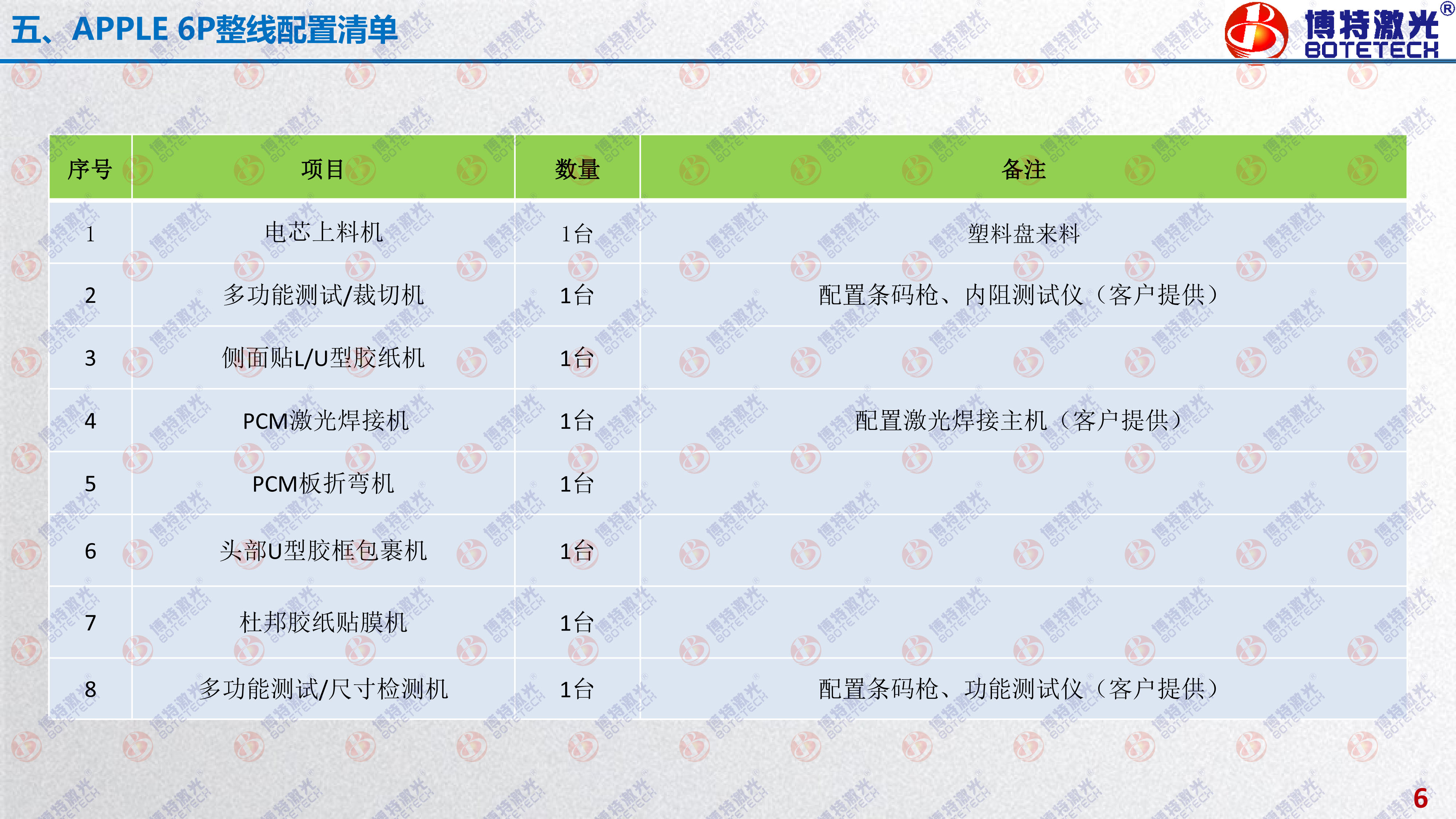The image size is (1456, 819).
Task: Click the remark '塑料盘来料'
Action: (1023, 233)
